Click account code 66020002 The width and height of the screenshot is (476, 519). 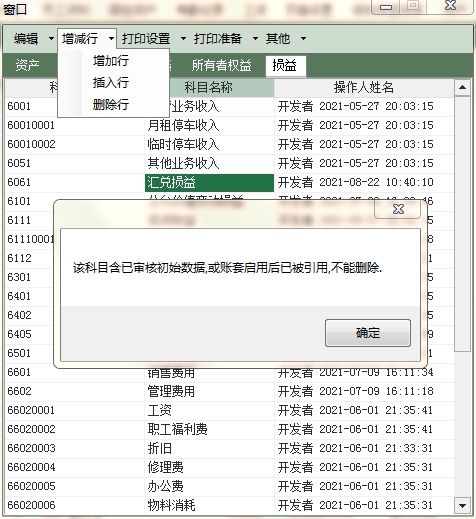(x=31, y=429)
